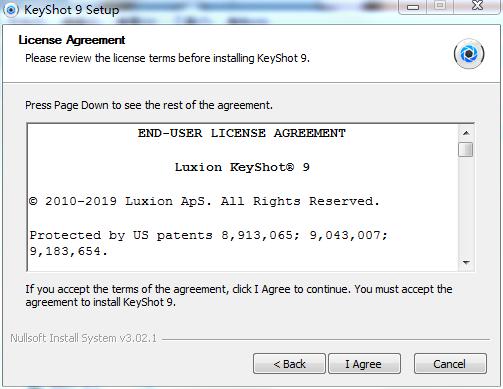This screenshot has width=503, height=389.
Task: Go back with the < Back button
Action: click(x=289, y=364)
